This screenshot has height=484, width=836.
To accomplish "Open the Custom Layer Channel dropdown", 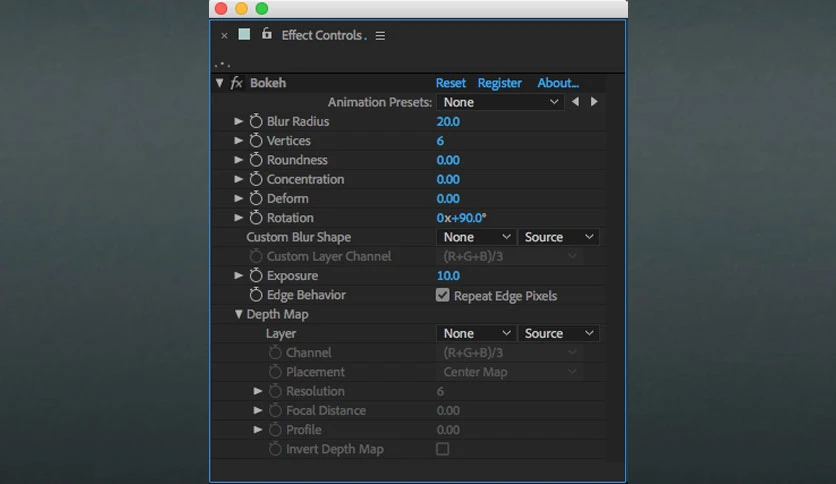I will coord(509,256).
